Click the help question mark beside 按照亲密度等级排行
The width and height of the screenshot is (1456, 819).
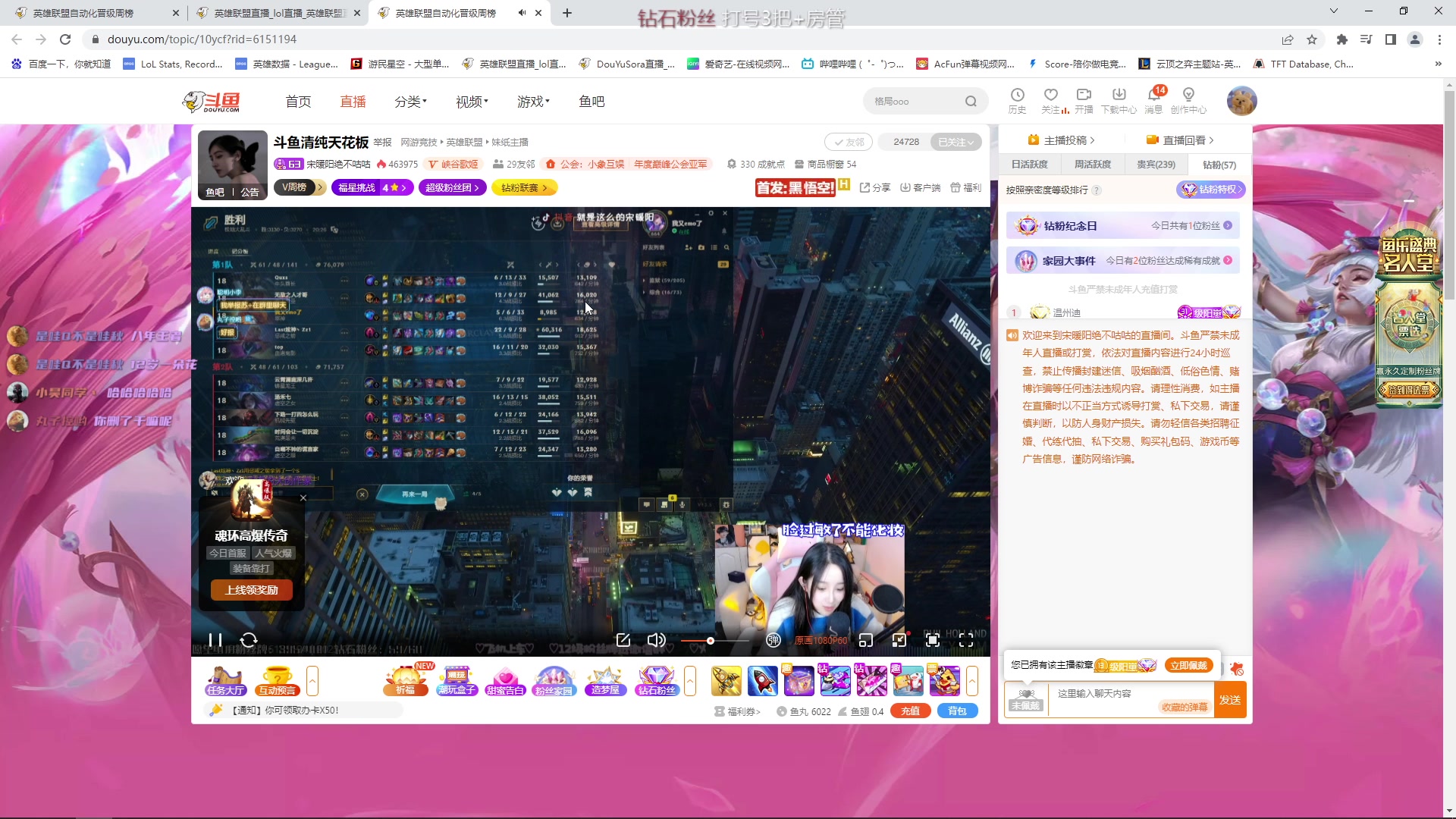click(x=1097, y=190)
